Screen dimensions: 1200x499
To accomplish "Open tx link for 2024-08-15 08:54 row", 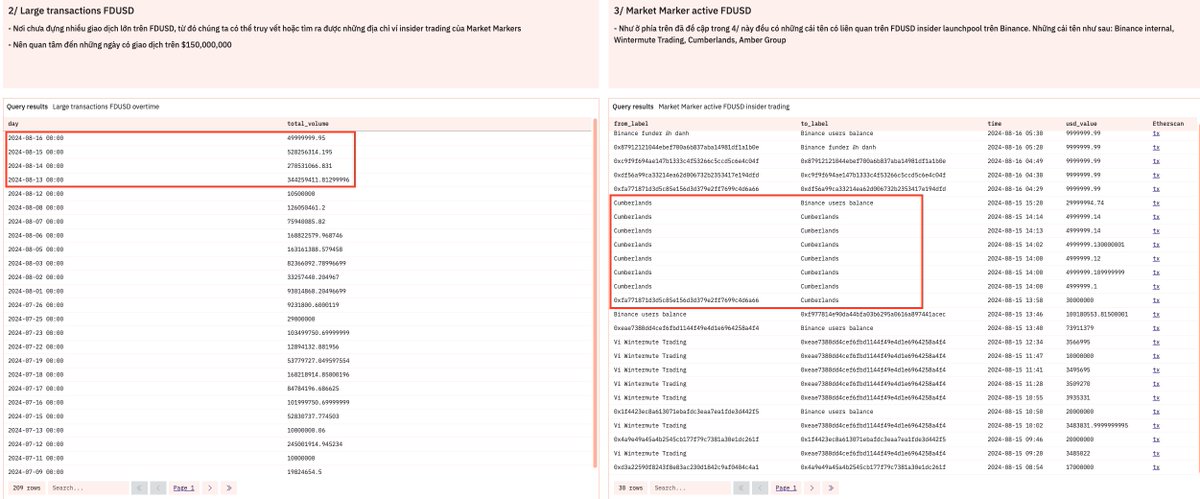I will click(1156, 467).
